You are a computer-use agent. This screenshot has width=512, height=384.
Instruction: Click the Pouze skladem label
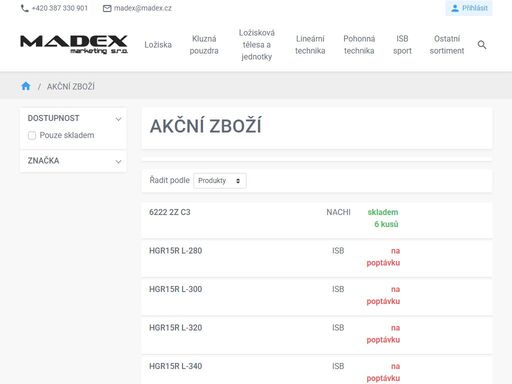click(67, 135)
